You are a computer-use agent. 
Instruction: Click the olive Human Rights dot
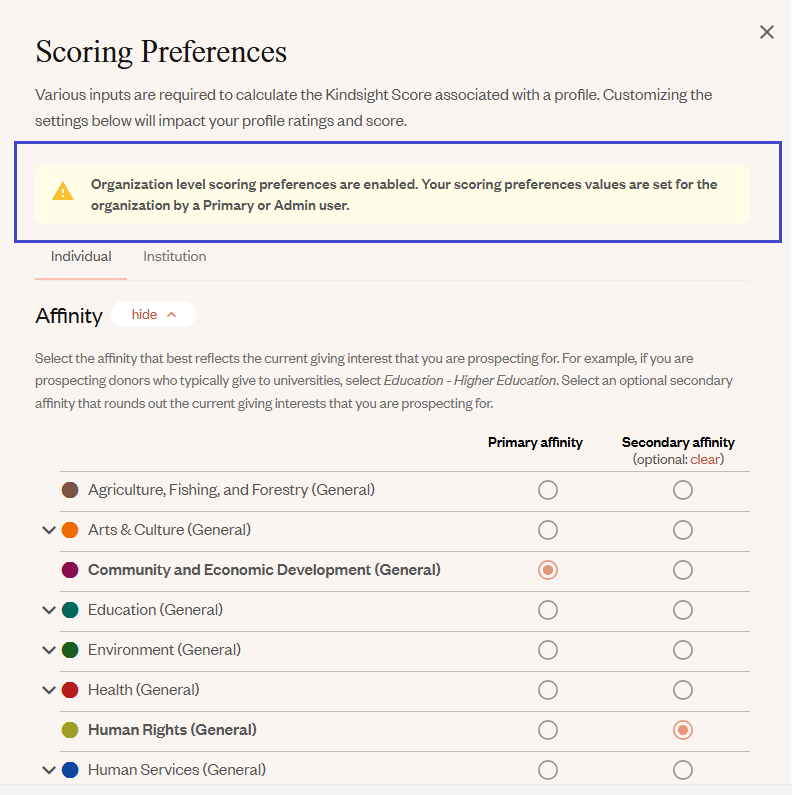[70, 730]
